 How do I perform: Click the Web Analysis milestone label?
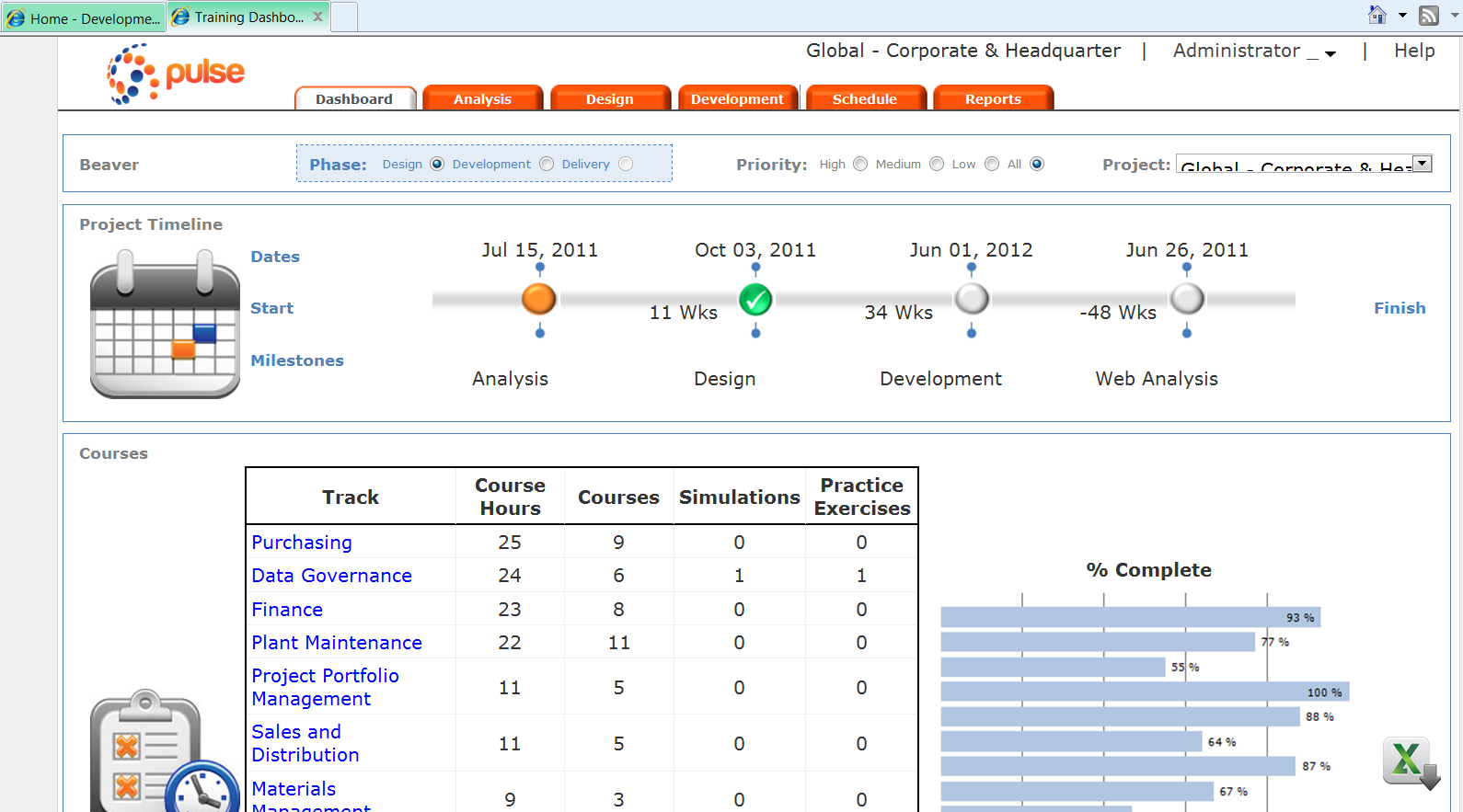point(1157,379)
